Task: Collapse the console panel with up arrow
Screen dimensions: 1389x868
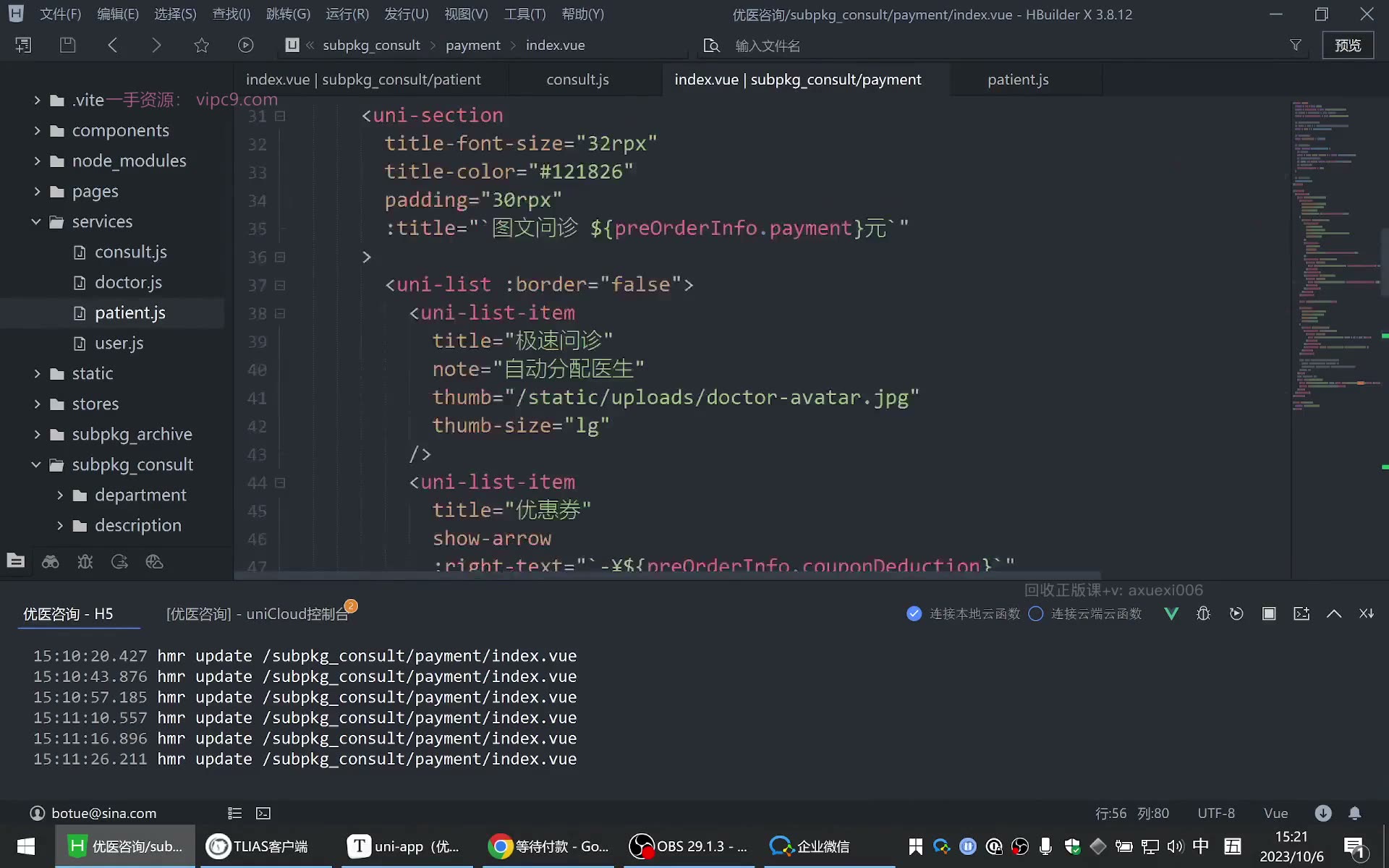Action: [1334, 613]
